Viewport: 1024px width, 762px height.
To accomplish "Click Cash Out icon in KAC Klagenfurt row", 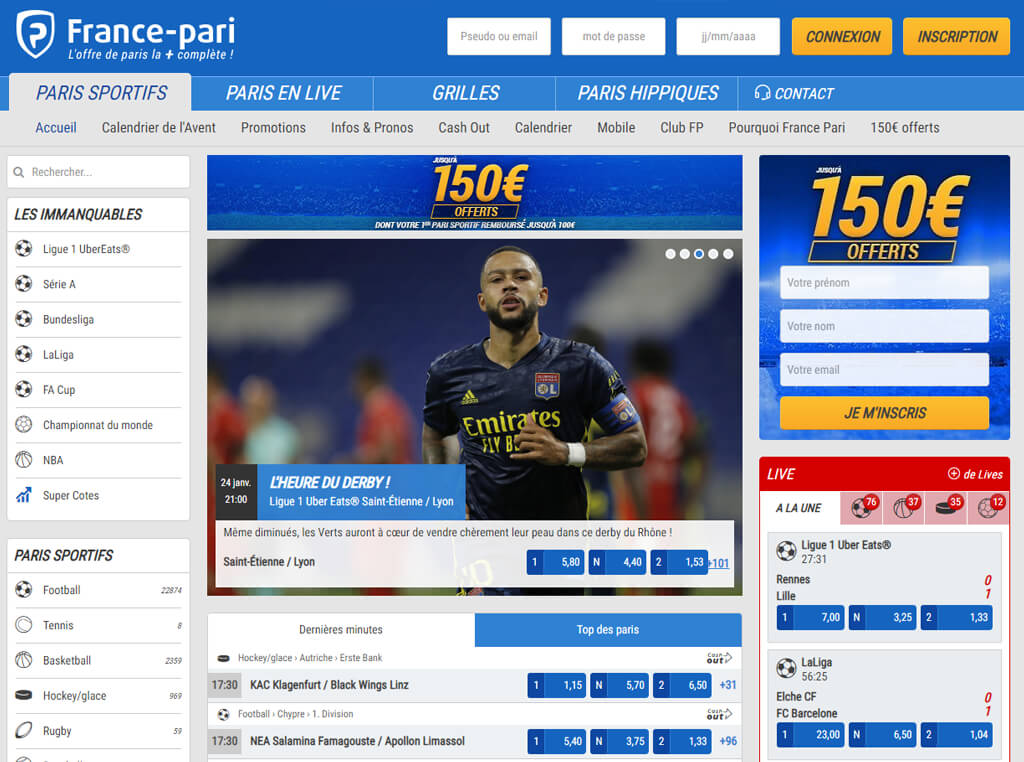I will click(x=720, y=658).
